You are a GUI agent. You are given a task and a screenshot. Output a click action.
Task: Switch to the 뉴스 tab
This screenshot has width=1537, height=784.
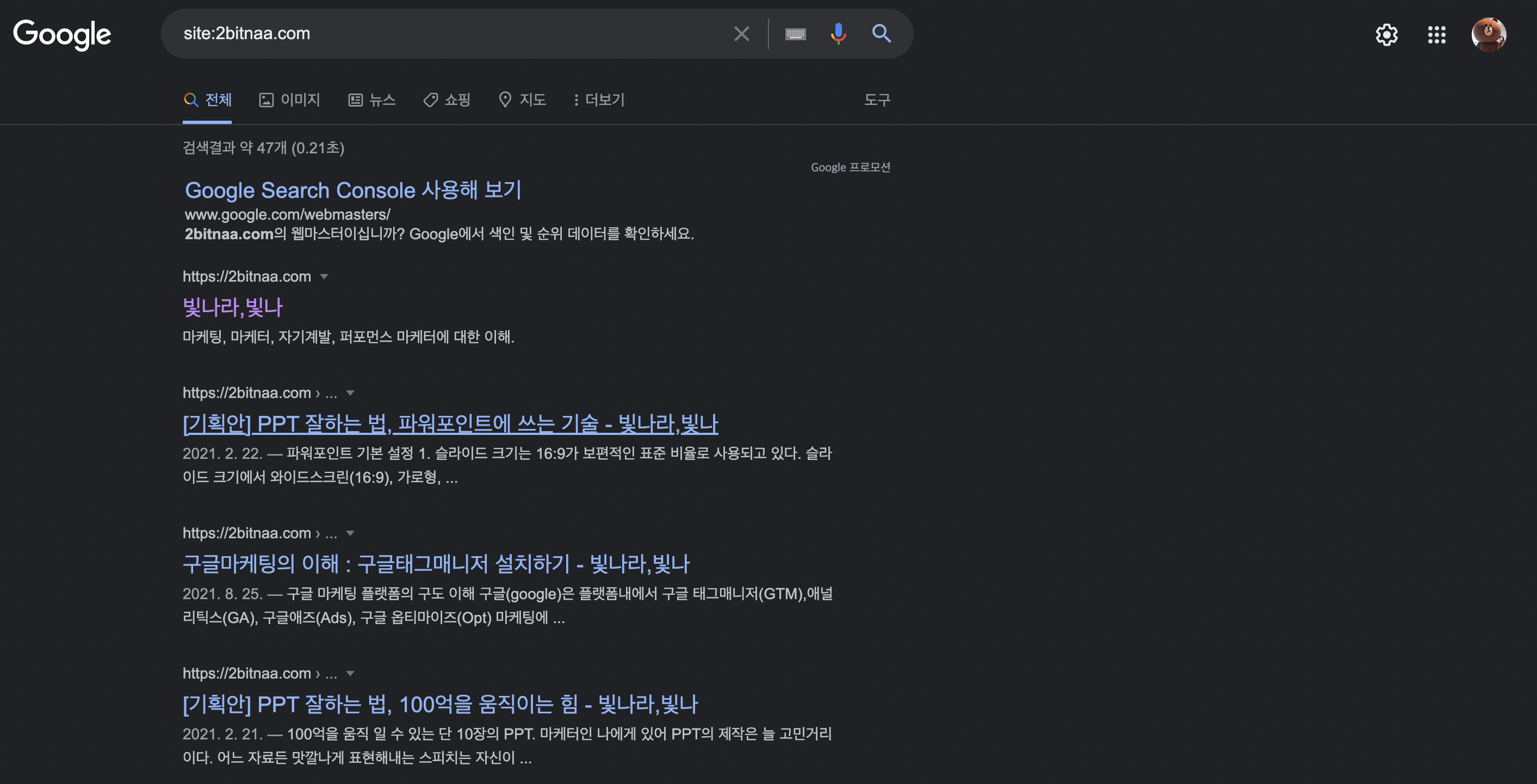[x=373, y=99]
